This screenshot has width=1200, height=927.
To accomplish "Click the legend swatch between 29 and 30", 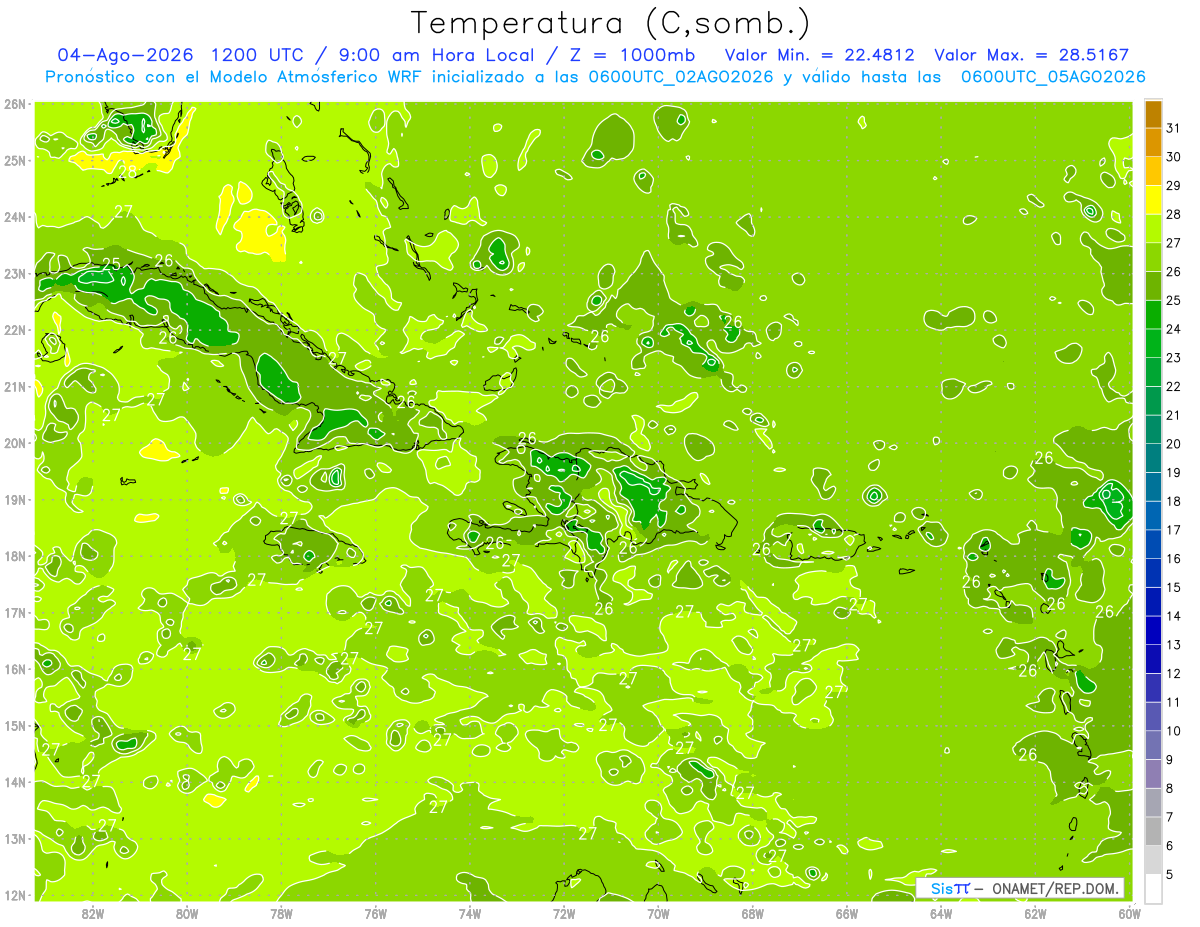I will tap(1153, 171).
